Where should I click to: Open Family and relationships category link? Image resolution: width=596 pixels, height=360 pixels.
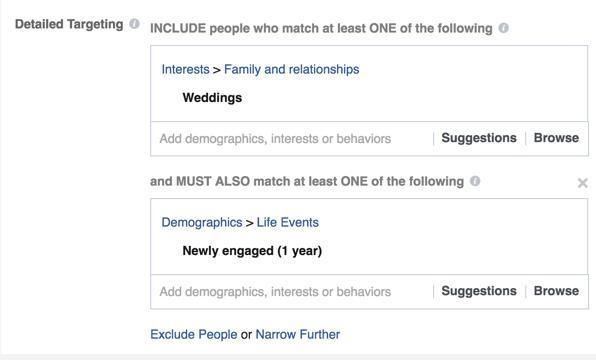[292, 70]
